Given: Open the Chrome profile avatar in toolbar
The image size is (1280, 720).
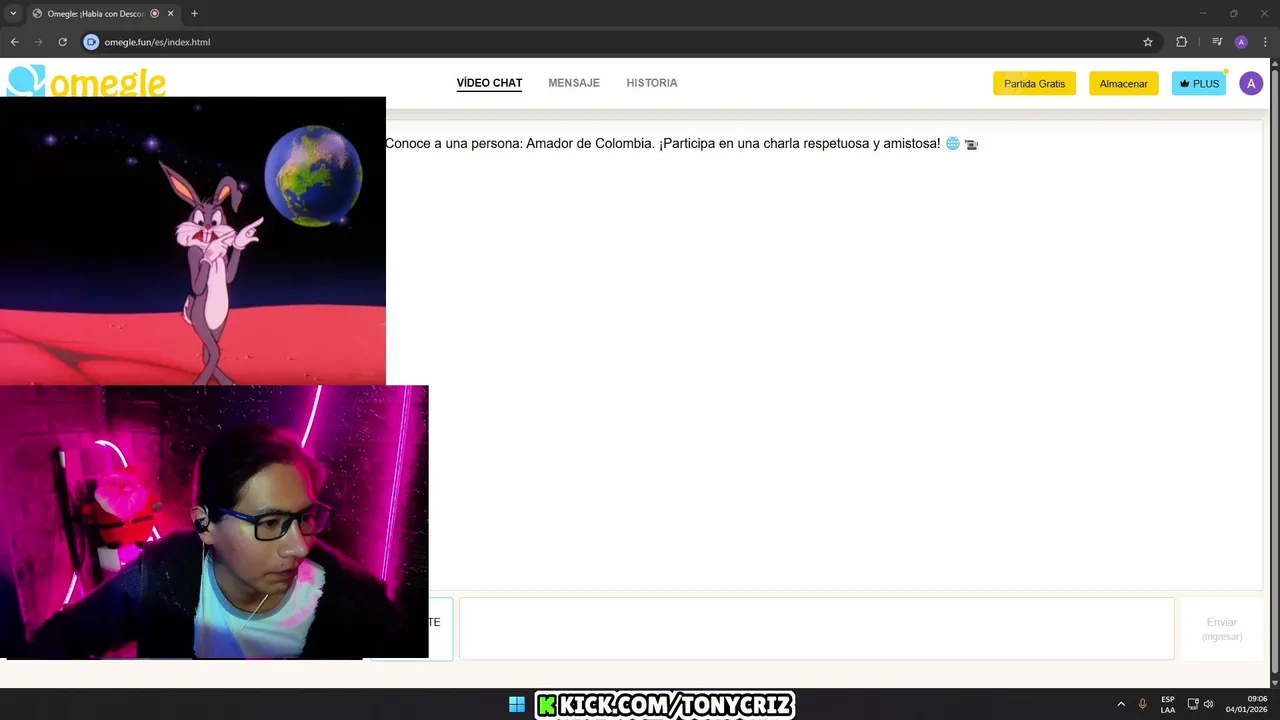Looking at the screenshot, I should point(1241,42).
